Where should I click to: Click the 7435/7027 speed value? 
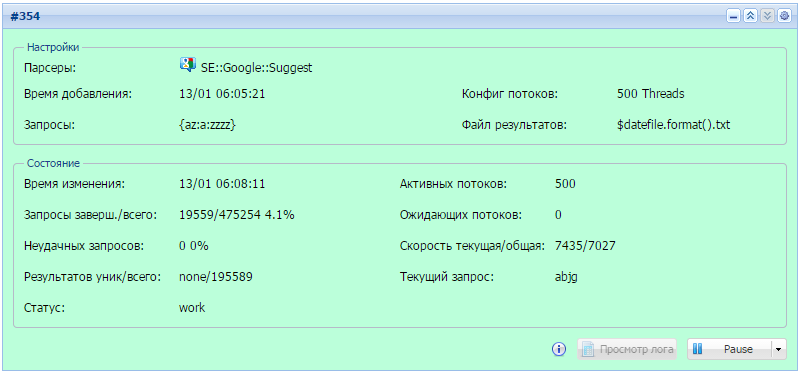point(585,246)
